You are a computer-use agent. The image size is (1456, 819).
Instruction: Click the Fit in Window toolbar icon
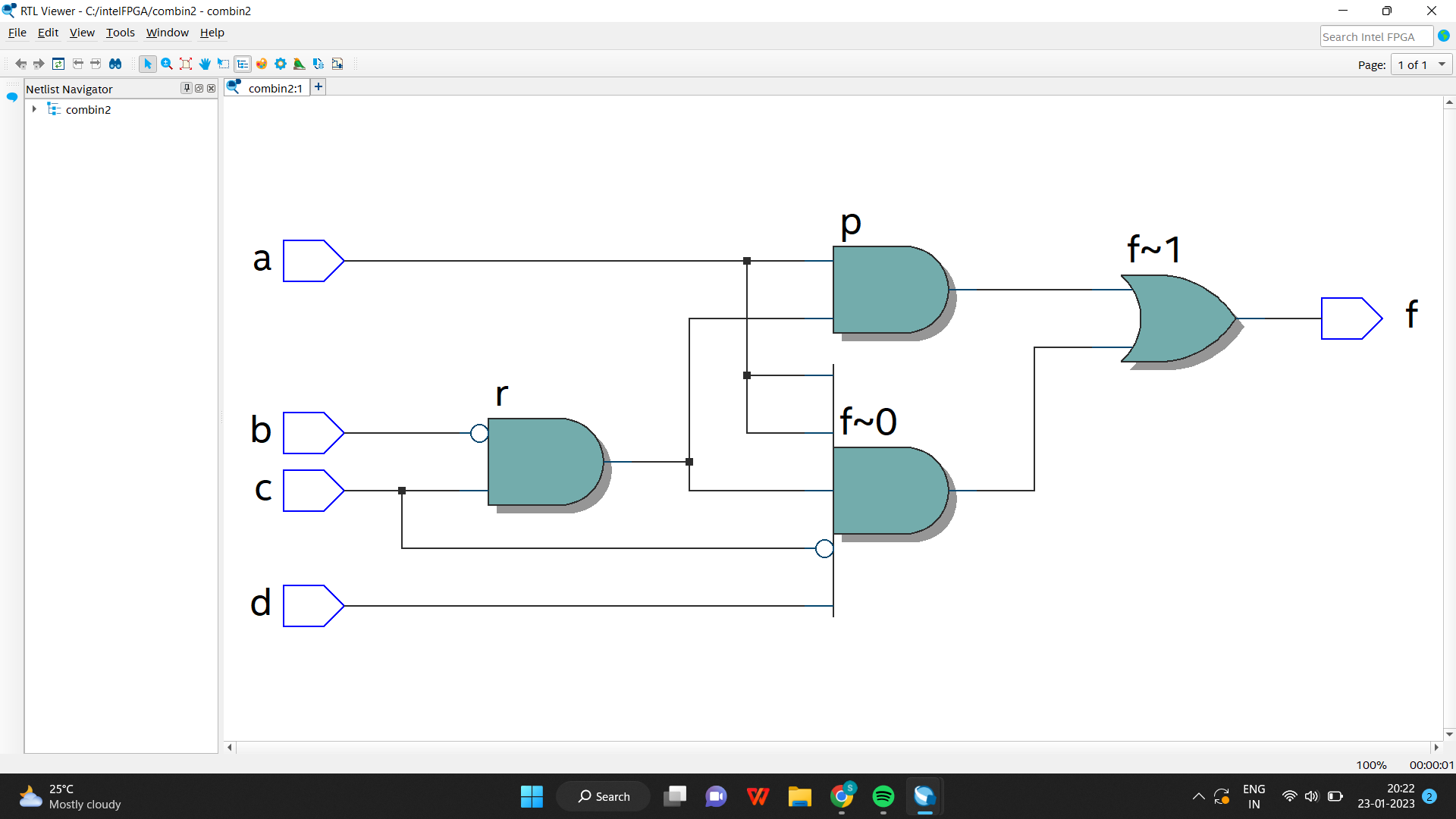[x=186, y=64]
